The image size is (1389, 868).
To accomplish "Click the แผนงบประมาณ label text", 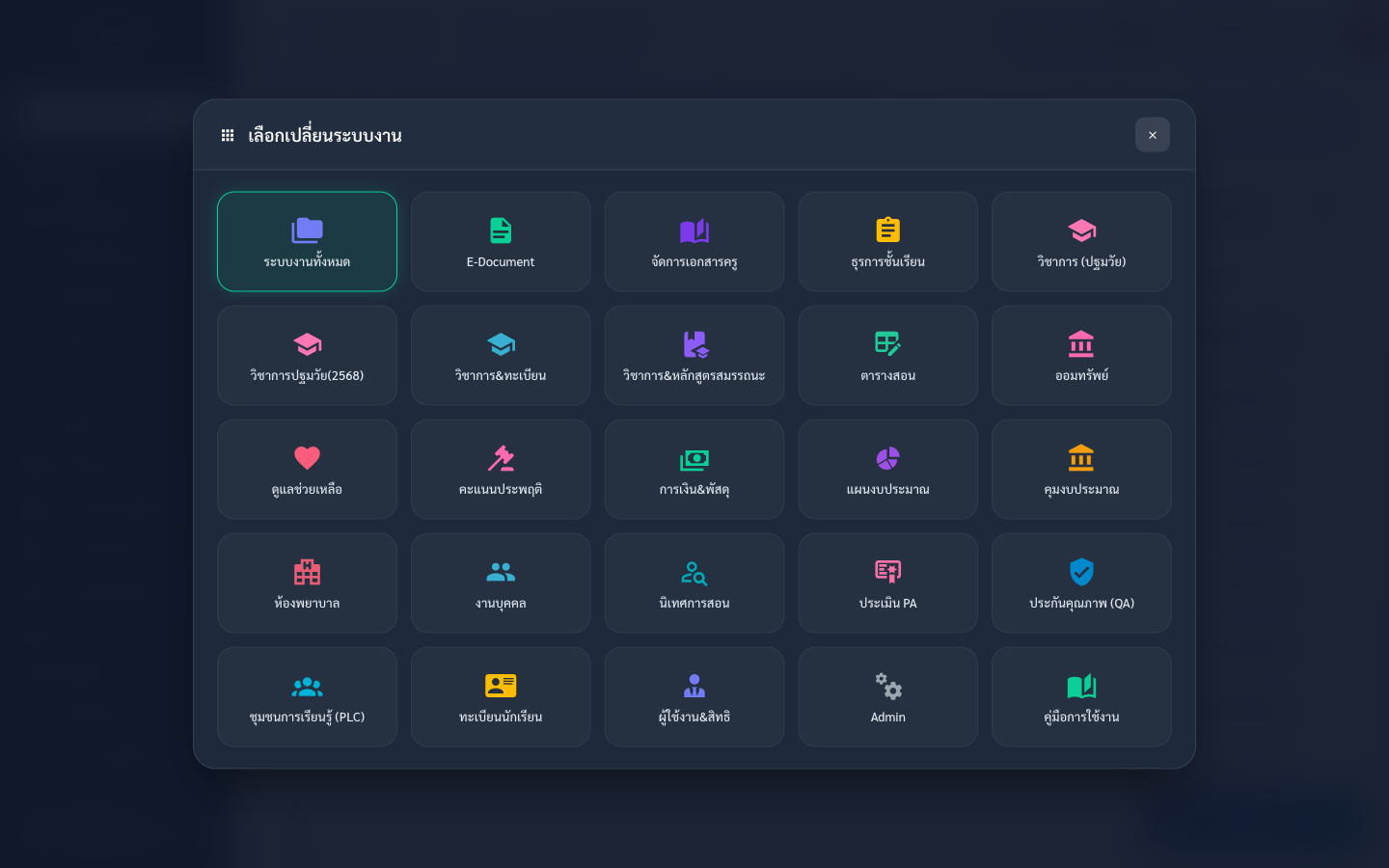I will pyautogui.click(x=887, y=490).
